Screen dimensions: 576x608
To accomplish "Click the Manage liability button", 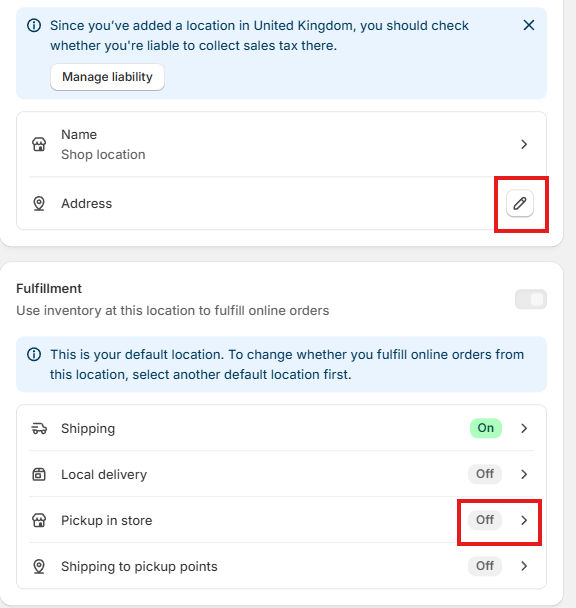I will (x=107, y=77).
